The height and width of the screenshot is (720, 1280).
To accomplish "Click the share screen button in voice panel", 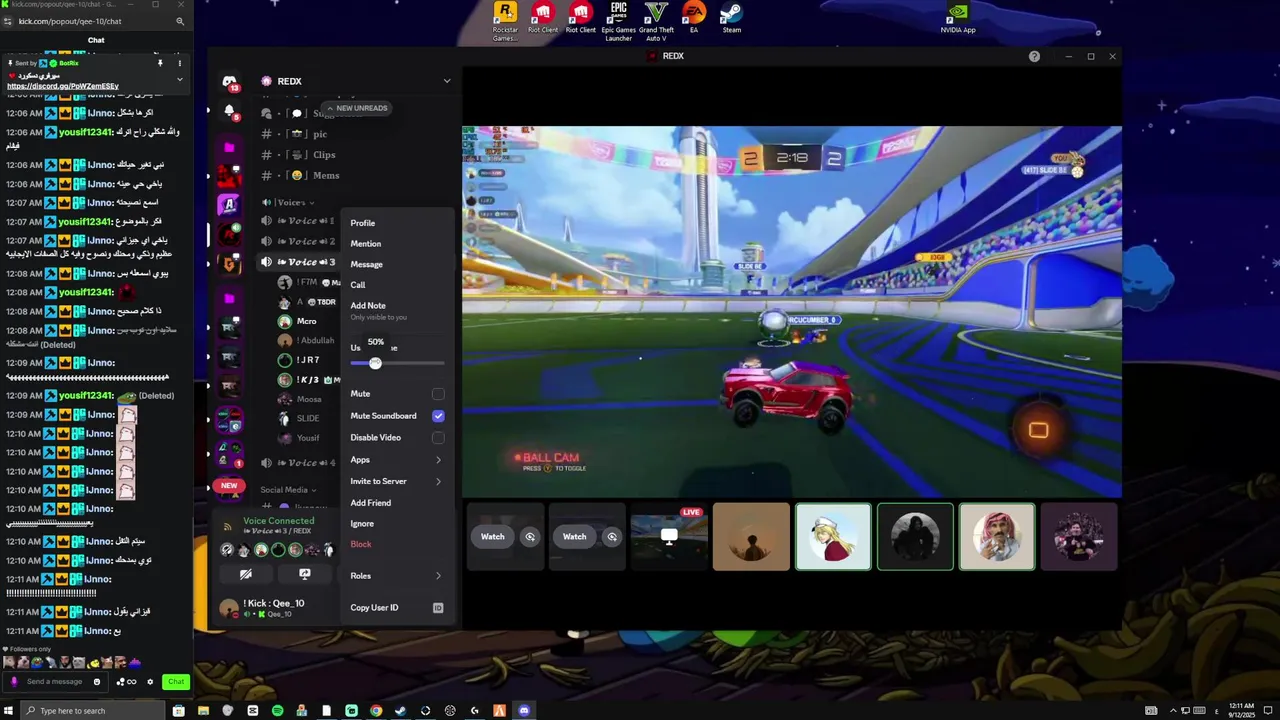I will [x=305, y=575].
